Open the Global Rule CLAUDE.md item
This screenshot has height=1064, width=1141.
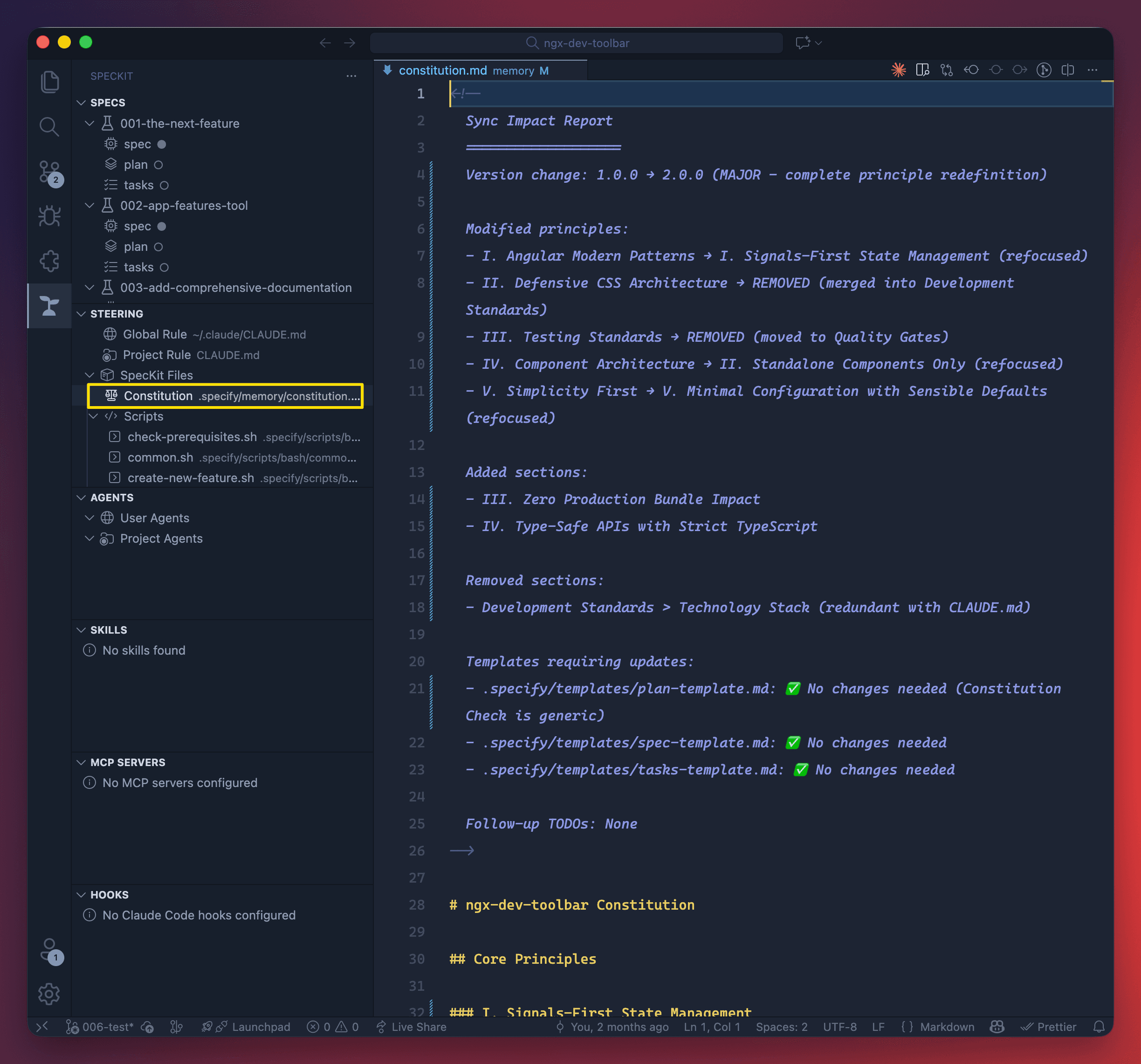[155, 334]
